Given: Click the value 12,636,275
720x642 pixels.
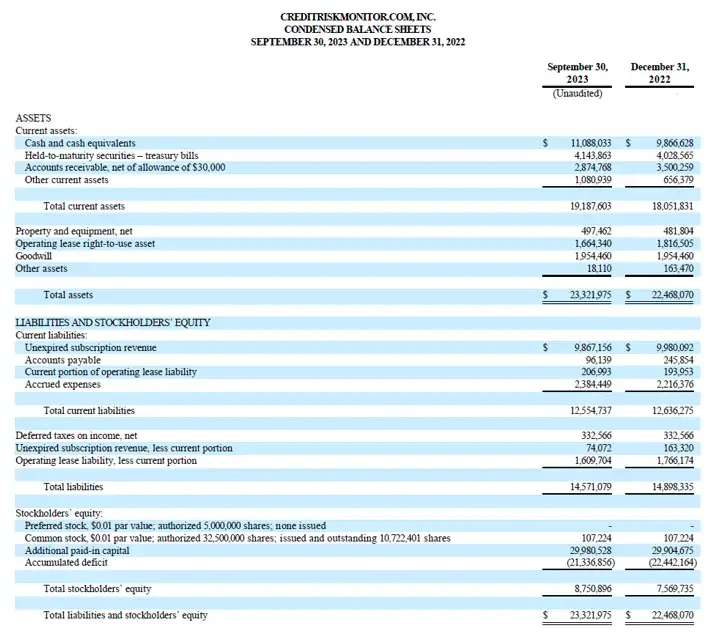Looking at the screenshot, I should click(673, 411).
